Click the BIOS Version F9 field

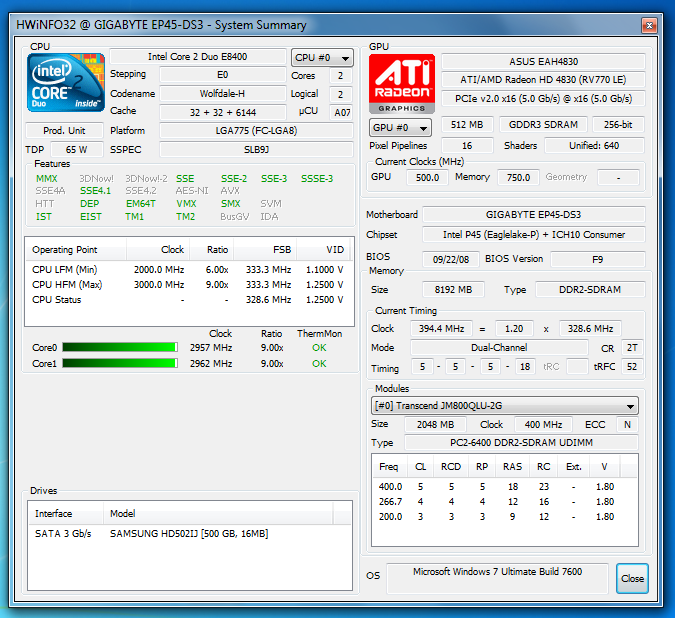(598, 260)
